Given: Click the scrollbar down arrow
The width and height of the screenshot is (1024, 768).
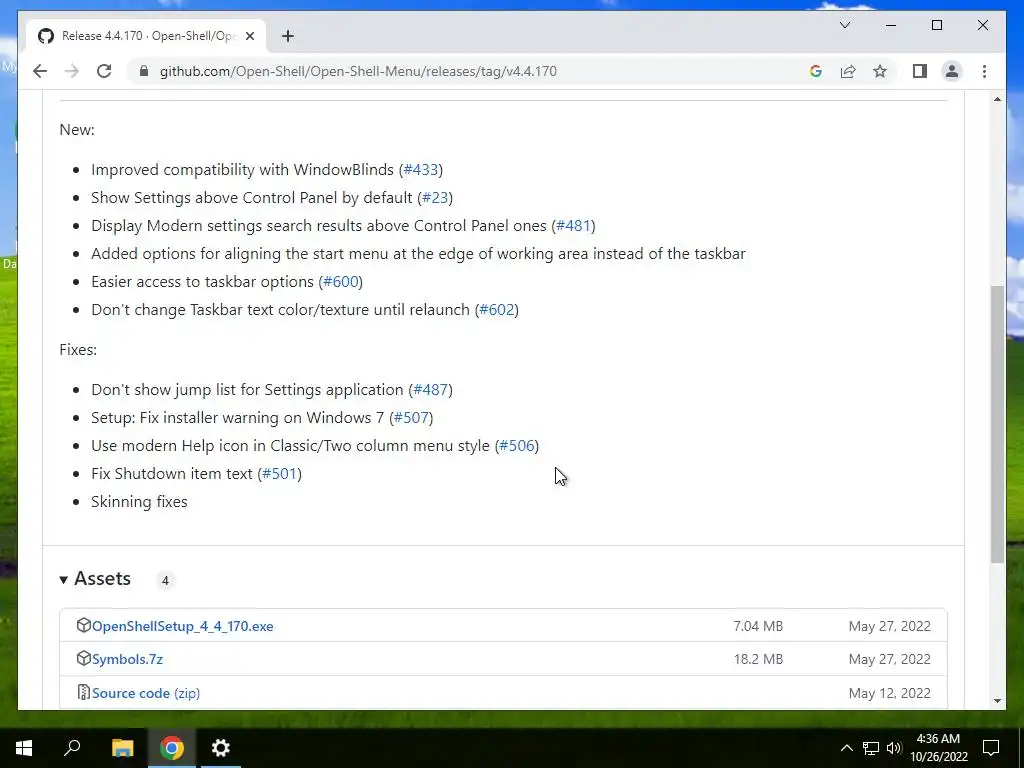Looking at the screenshot, I should tap(997, 701).
